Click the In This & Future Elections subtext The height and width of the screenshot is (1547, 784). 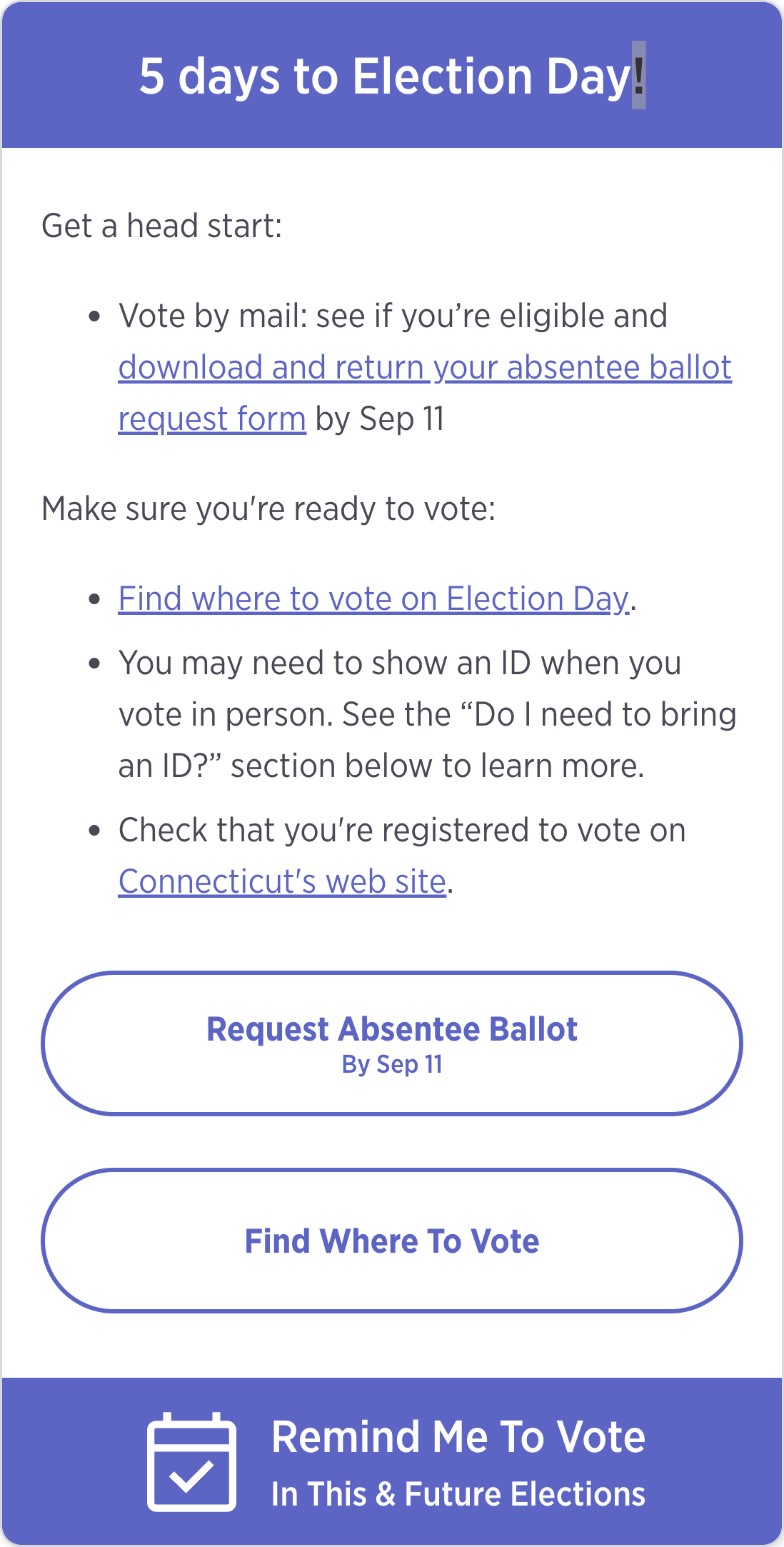point(459,1492)
